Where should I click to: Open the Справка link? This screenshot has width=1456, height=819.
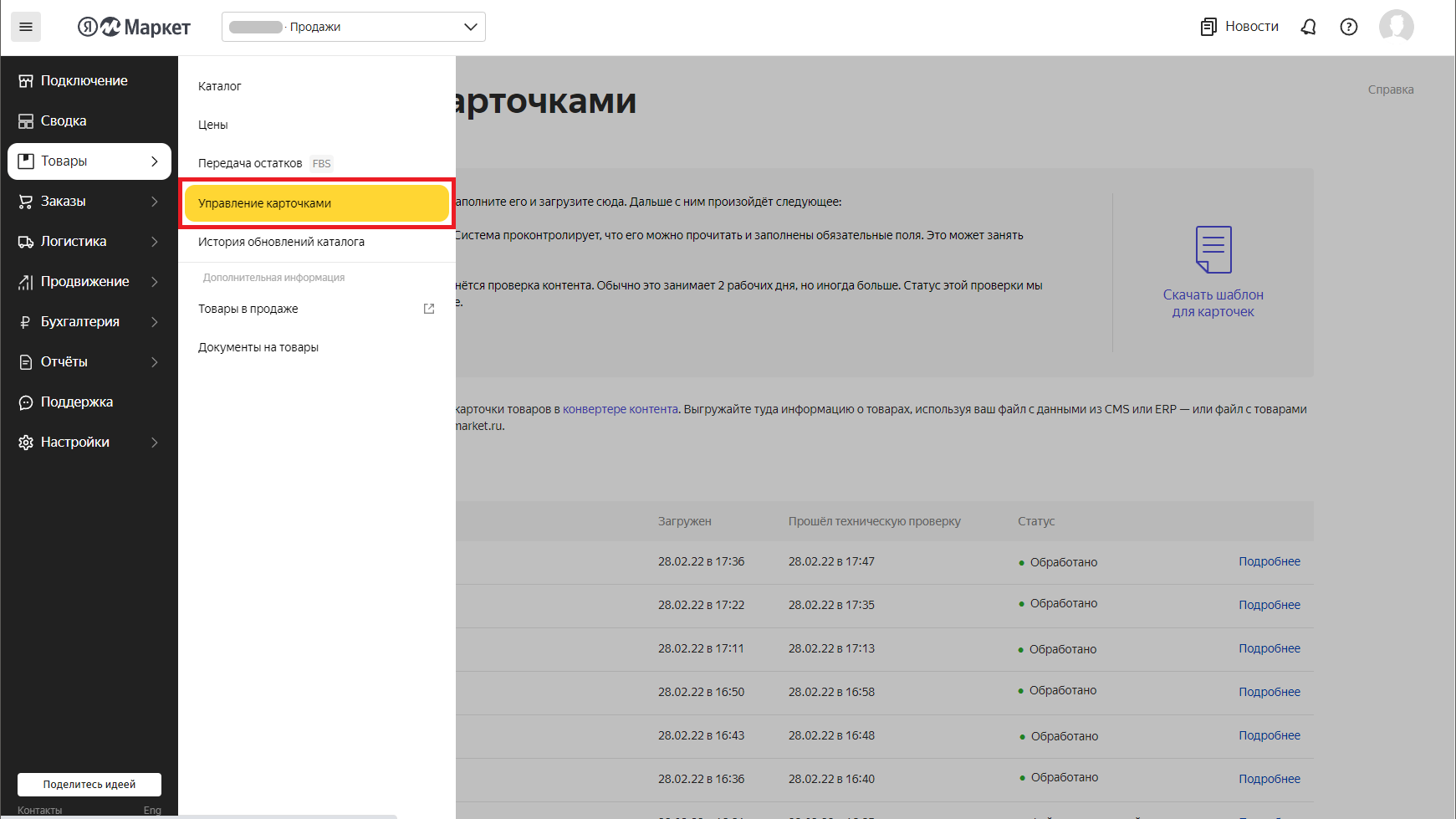point(1390,90)
